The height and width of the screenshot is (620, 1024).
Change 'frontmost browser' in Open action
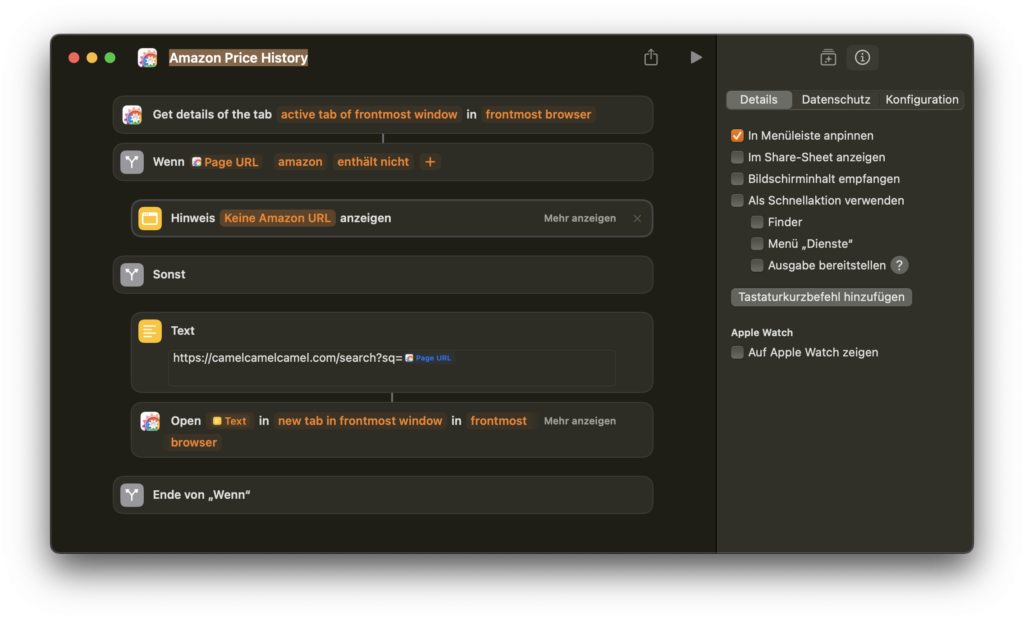pyautogui.click(x=498, y=421)
